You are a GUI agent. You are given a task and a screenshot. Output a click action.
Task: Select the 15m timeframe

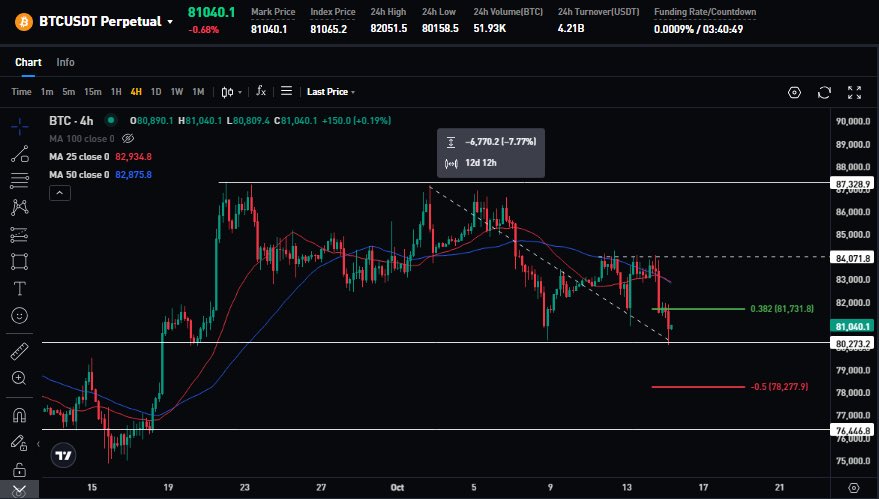coord(92,91)
